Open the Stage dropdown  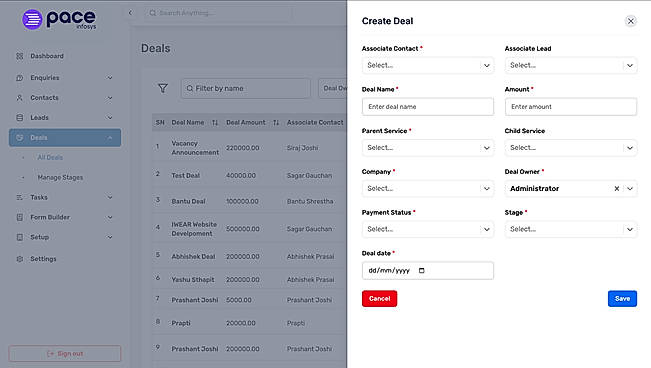[x=571, y=229]
